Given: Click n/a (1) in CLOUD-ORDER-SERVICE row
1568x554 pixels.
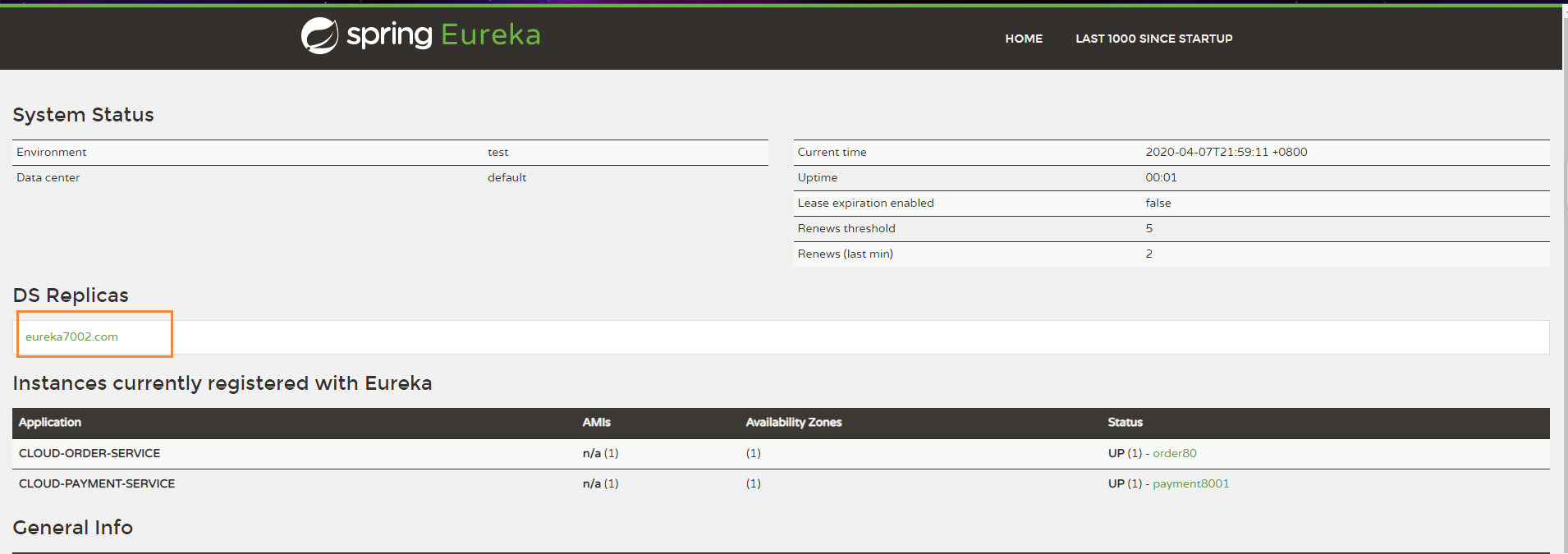Looking at the screenshot, I should pos(600,453).
